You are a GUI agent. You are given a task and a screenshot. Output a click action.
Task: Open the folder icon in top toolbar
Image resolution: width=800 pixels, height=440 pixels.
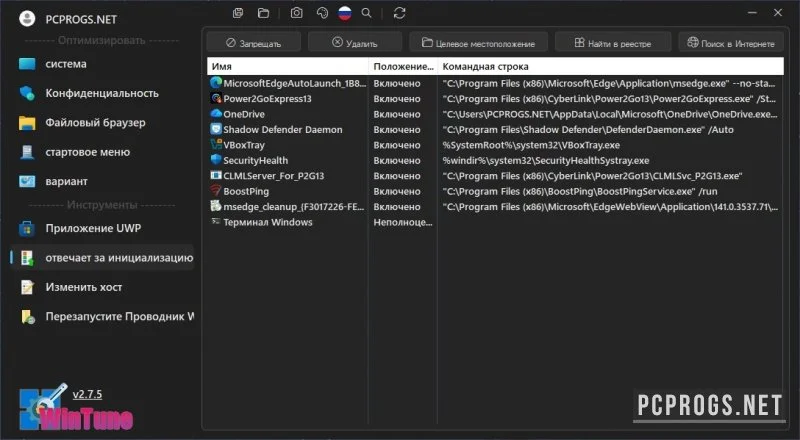[263, 13]
